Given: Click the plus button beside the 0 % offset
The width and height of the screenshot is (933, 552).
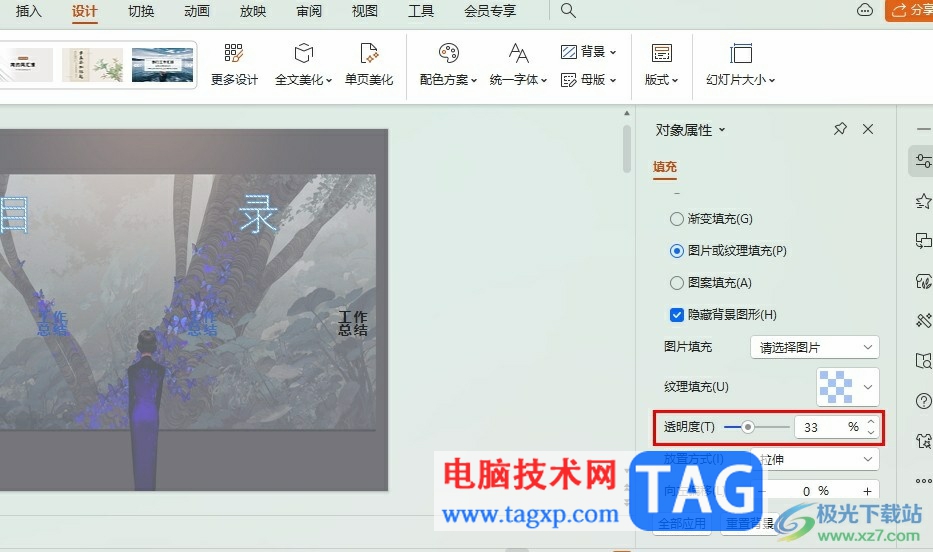Looking at the screenshot, I should point(868,491).
